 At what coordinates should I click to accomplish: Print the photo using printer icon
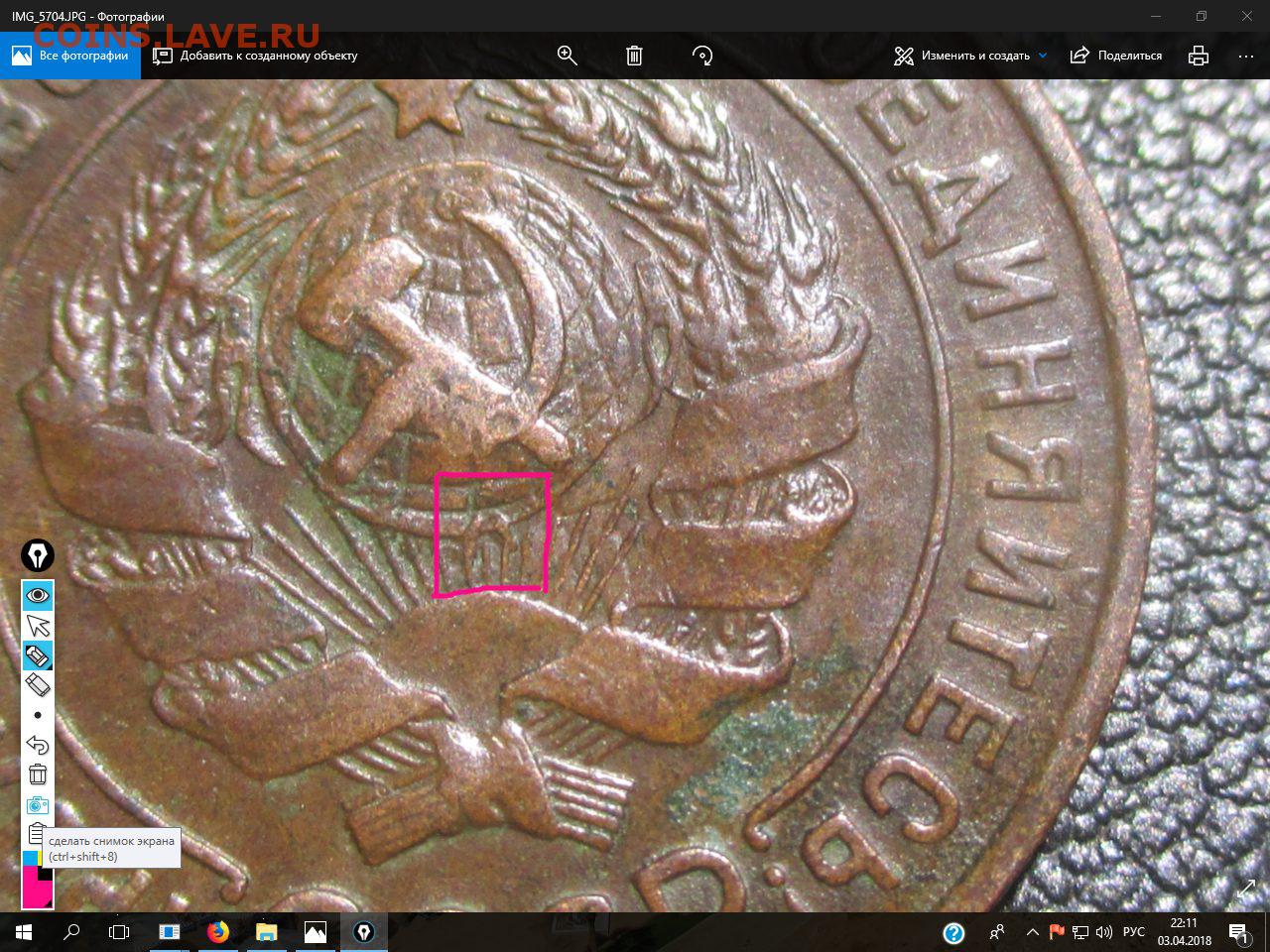(1199, 56)
